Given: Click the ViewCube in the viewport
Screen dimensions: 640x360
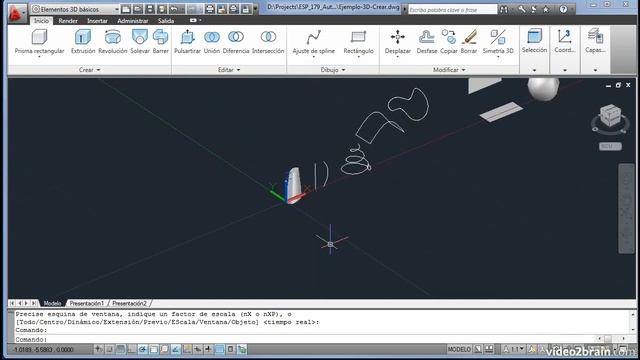Looking at the screenshot, I should click(x=610, y=116).
